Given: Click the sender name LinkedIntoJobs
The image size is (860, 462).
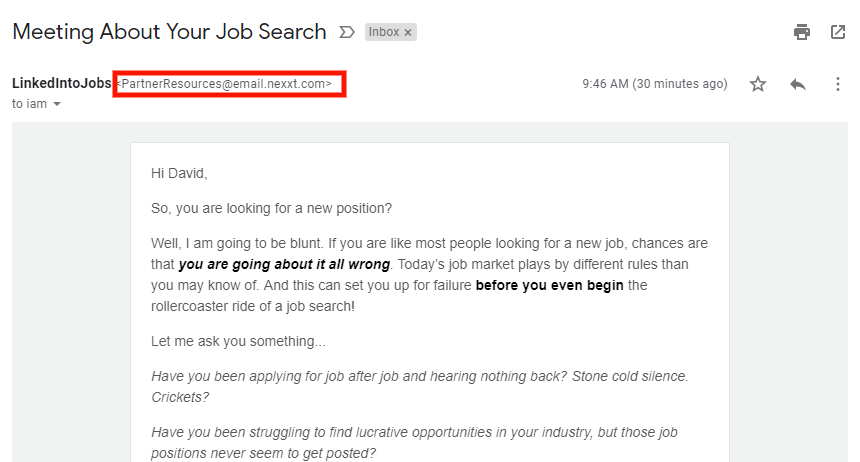Looking at the screenshot, I should click(x=61, y=83).
